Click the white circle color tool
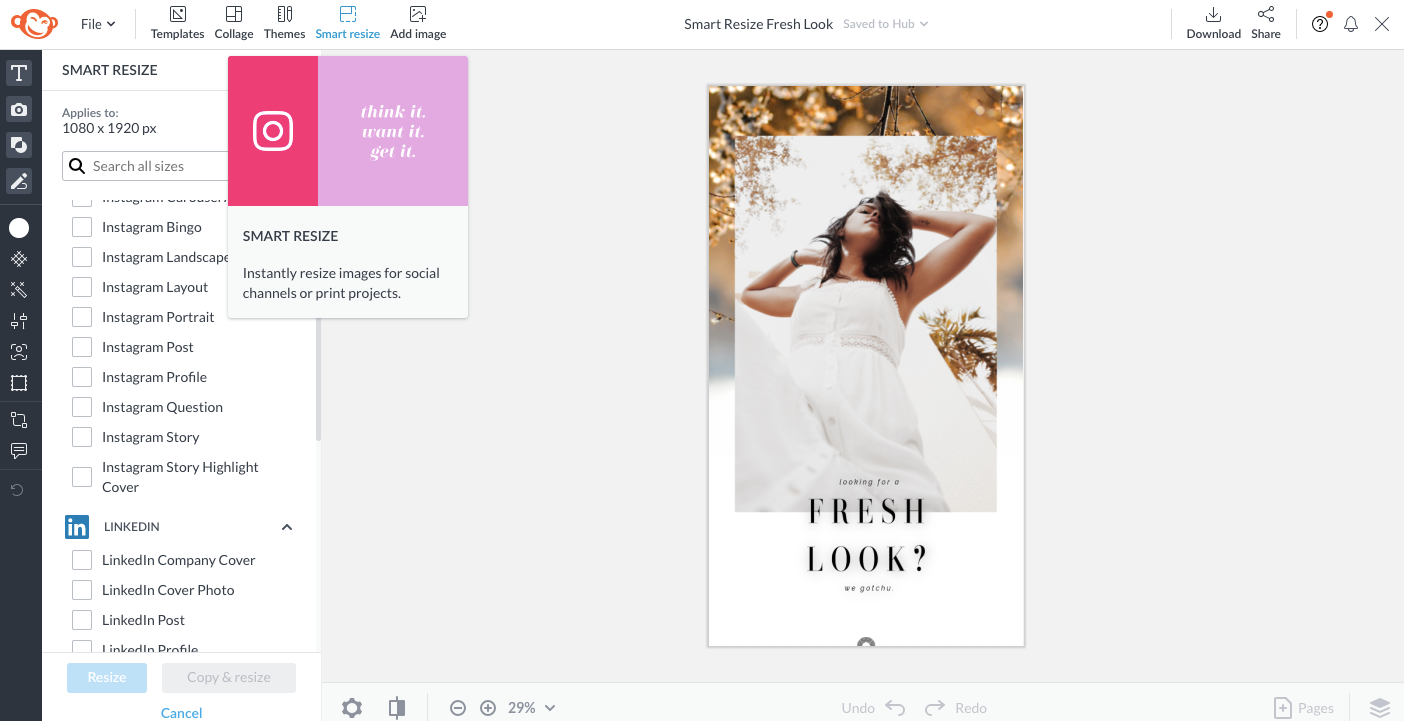Viewport: 1404px width, 721px height. [x=19, y=228]
